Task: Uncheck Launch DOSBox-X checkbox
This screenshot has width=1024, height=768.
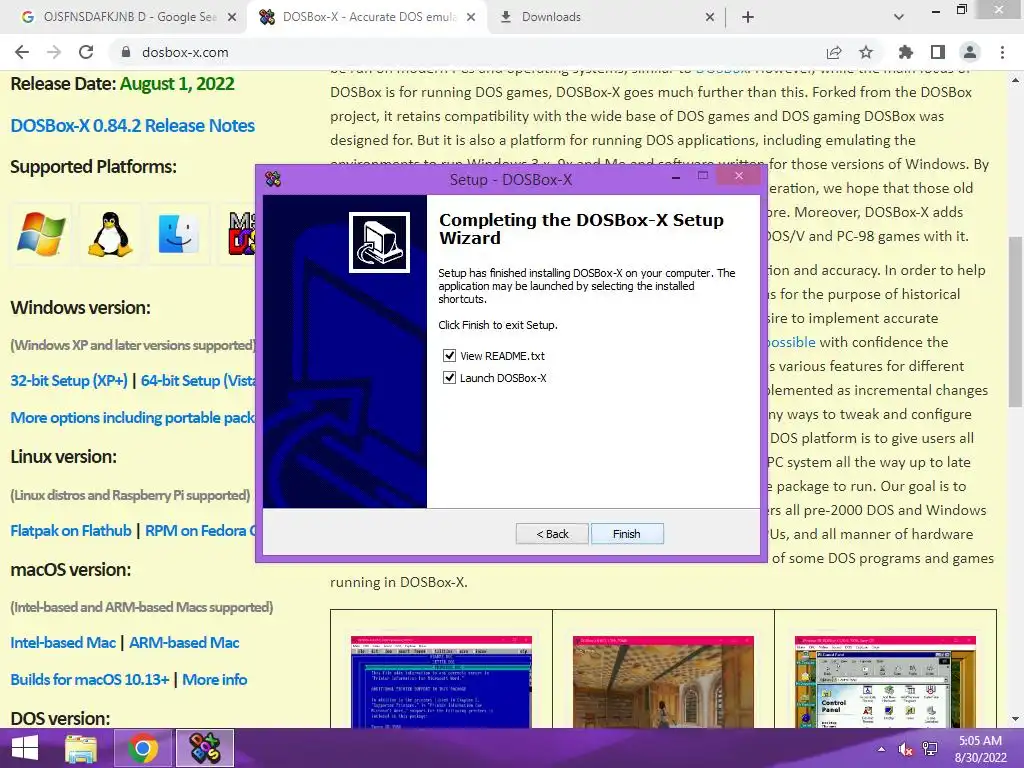Action: point(449,377)
